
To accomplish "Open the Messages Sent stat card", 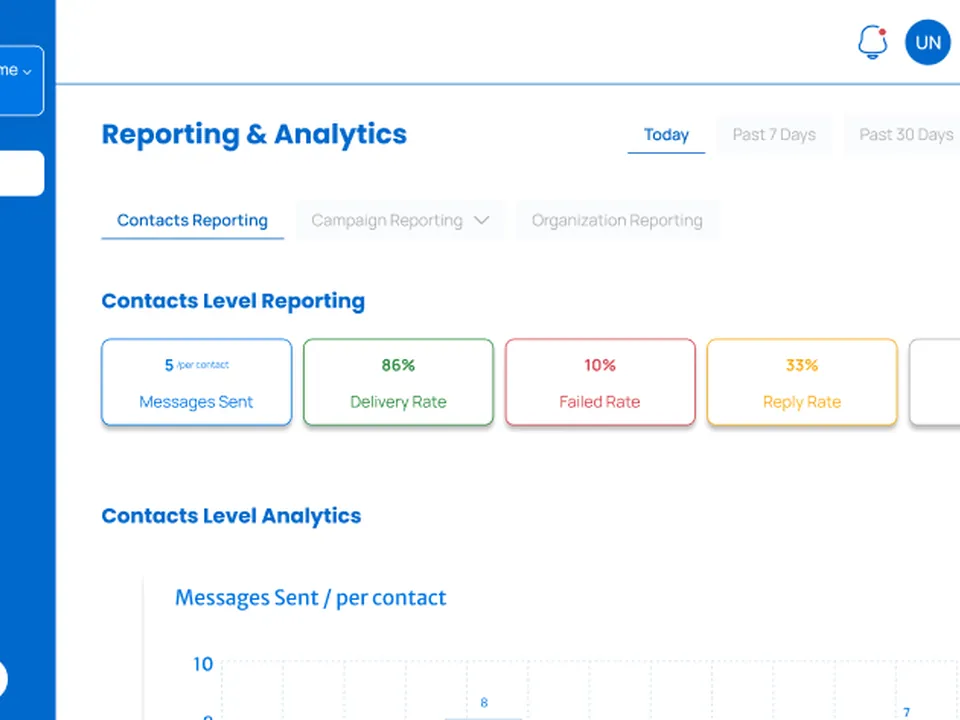I will [197, 382].
